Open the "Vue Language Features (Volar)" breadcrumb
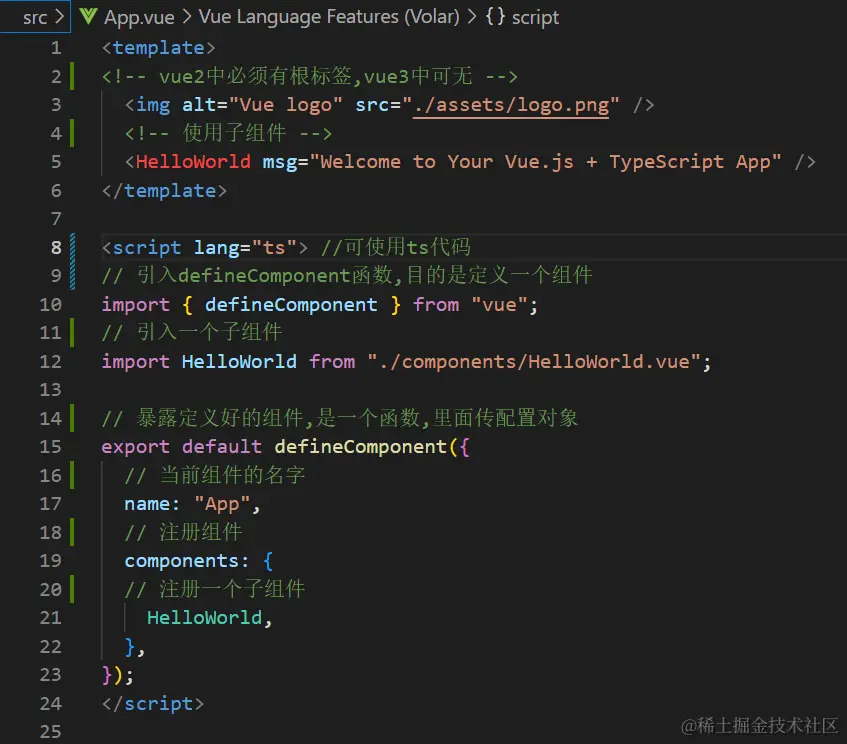This screenshot has width=847, height=744. coord(331,17)
